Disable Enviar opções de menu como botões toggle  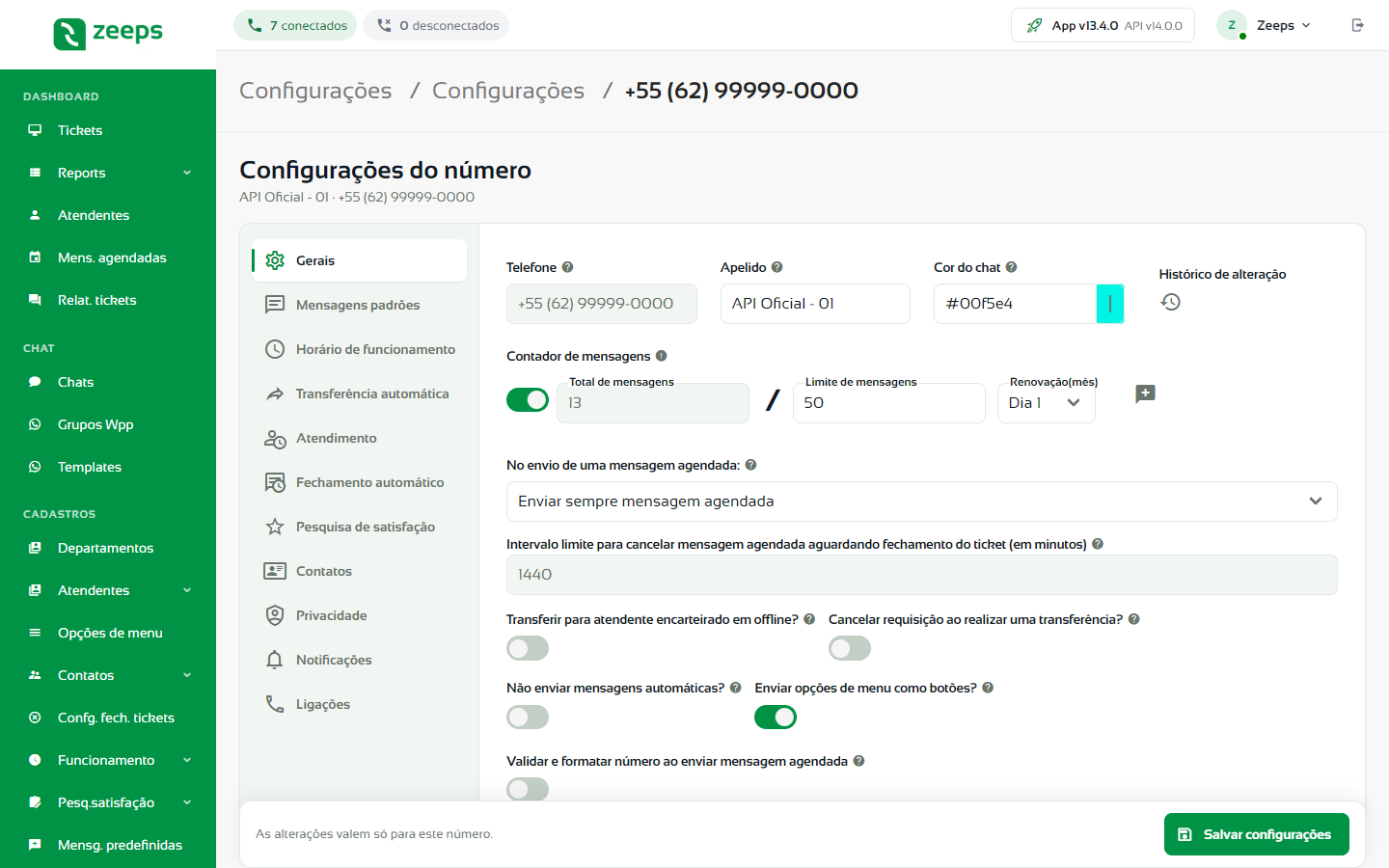(x=776, y=717)
